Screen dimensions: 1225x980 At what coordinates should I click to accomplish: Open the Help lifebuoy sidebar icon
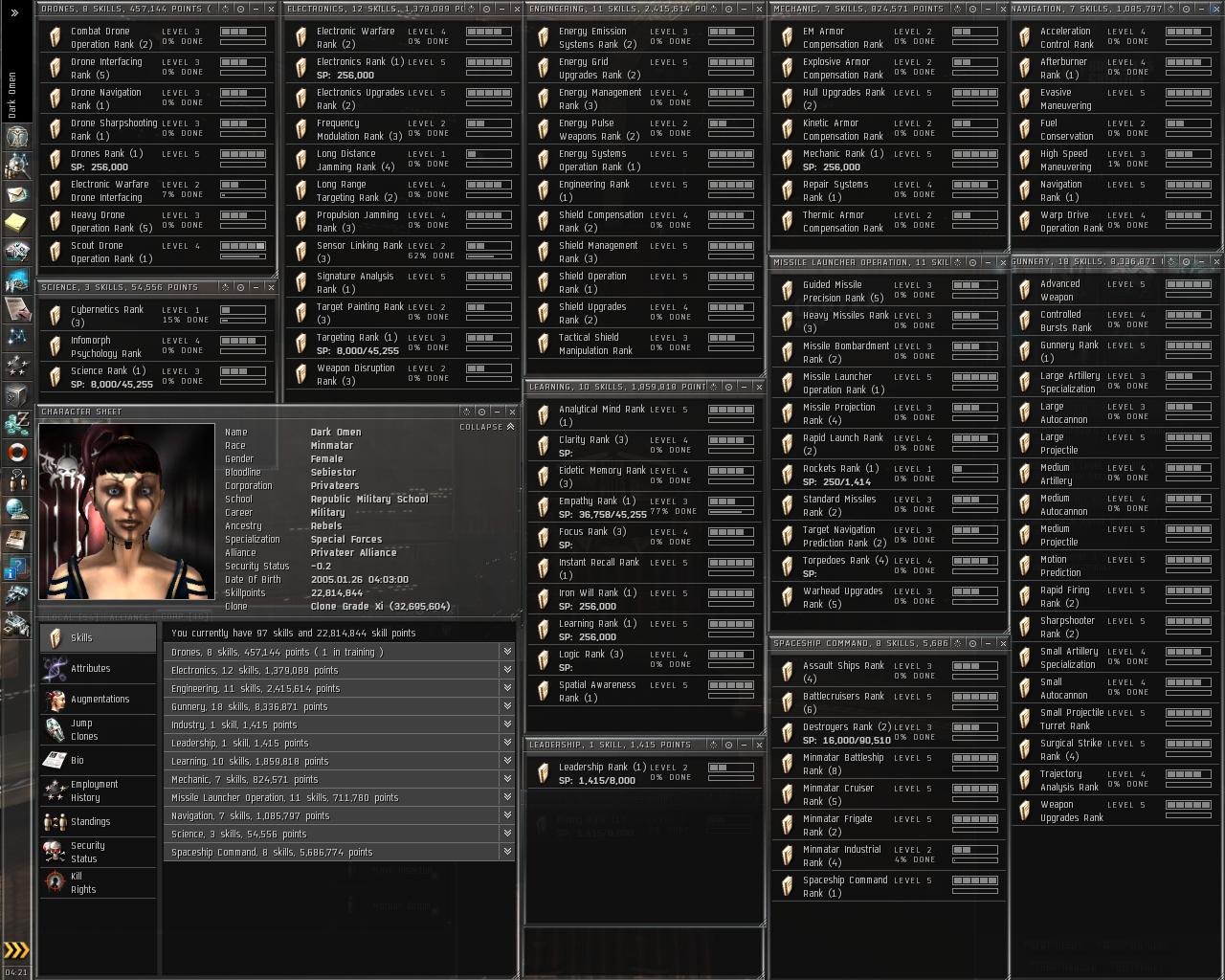(16, 452)
